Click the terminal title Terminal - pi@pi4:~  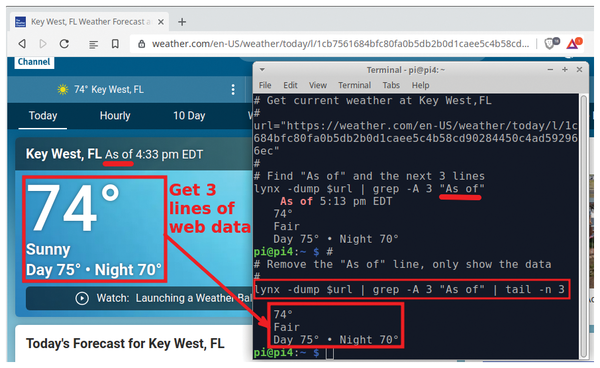coord(406,70)
